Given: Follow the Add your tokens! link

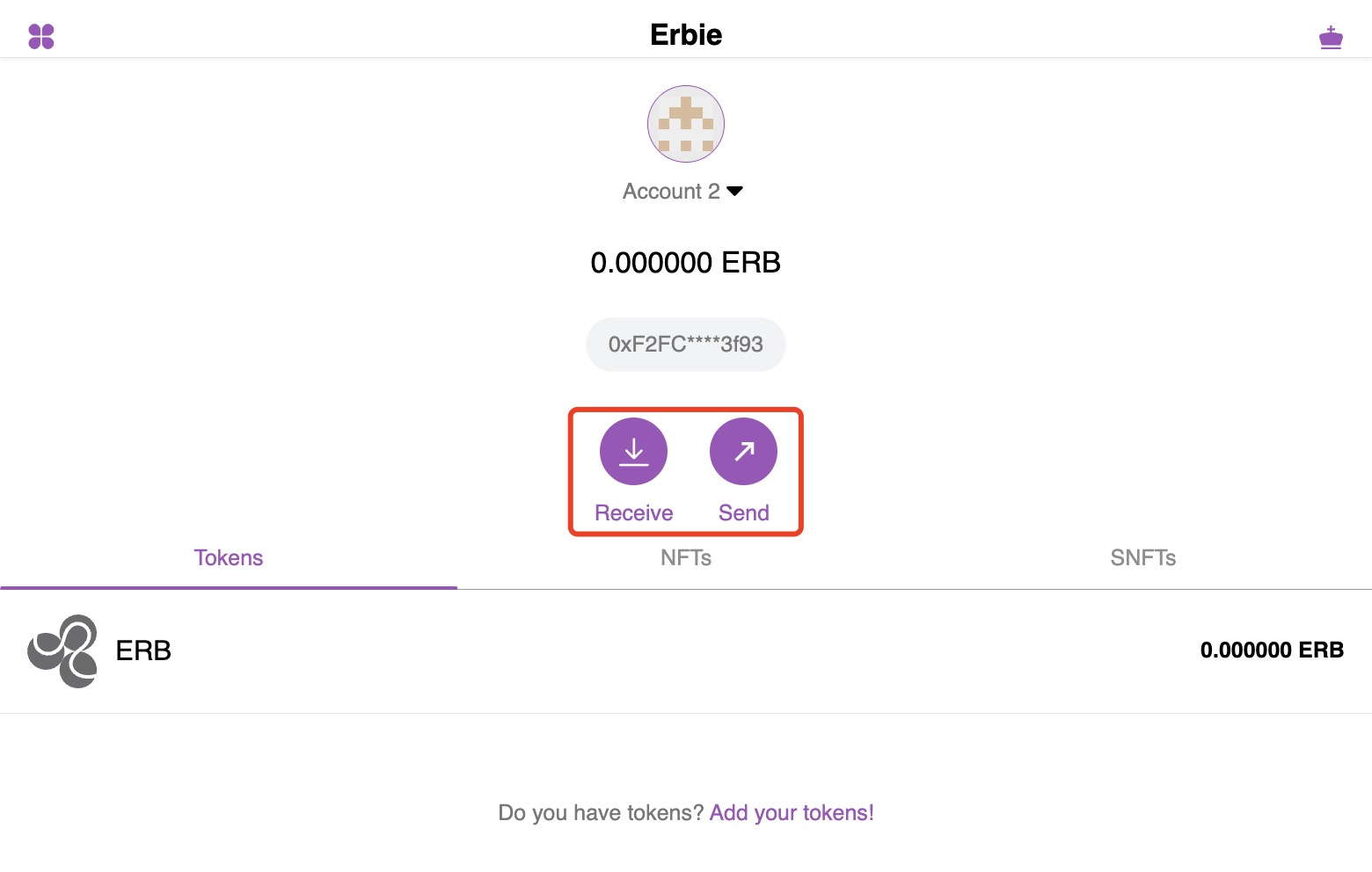Looking at the screenshot, I should (x=792, y=812).
